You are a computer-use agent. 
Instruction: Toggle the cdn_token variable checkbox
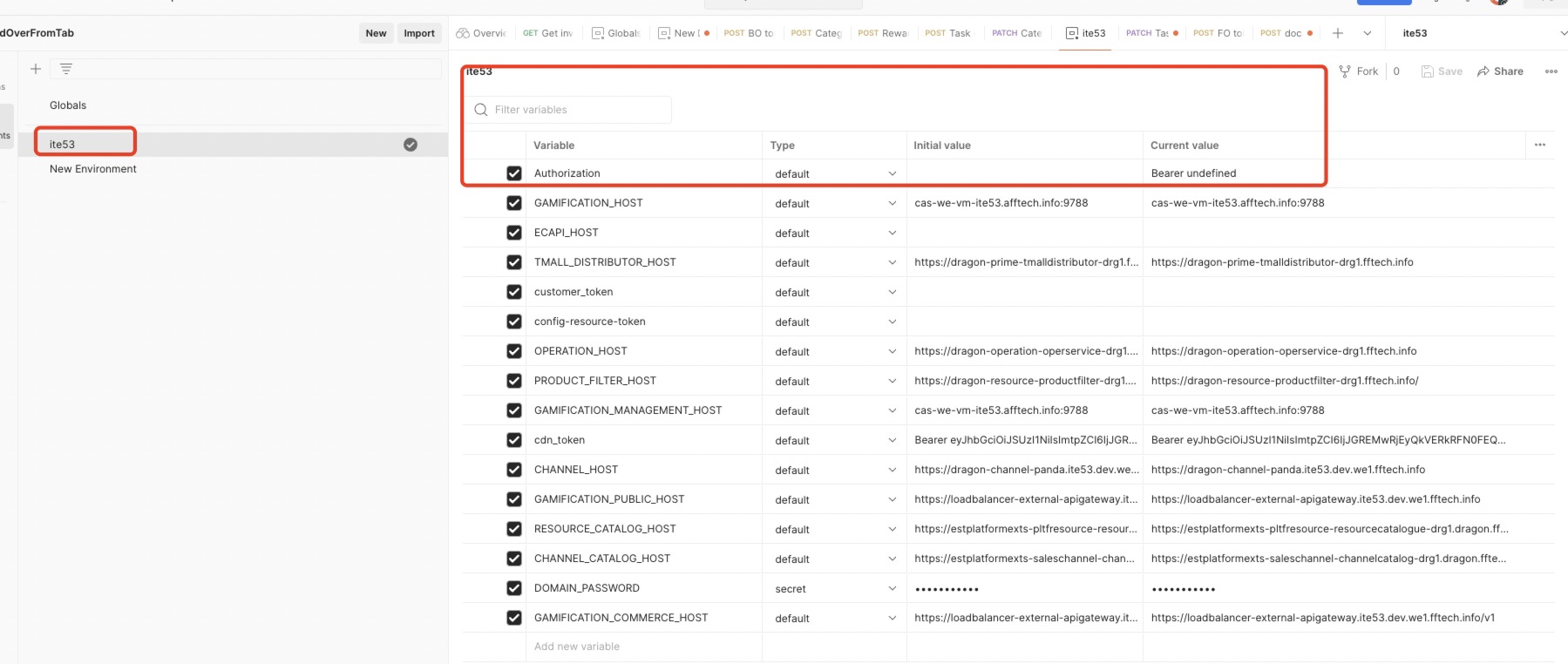tap(514, 440)
